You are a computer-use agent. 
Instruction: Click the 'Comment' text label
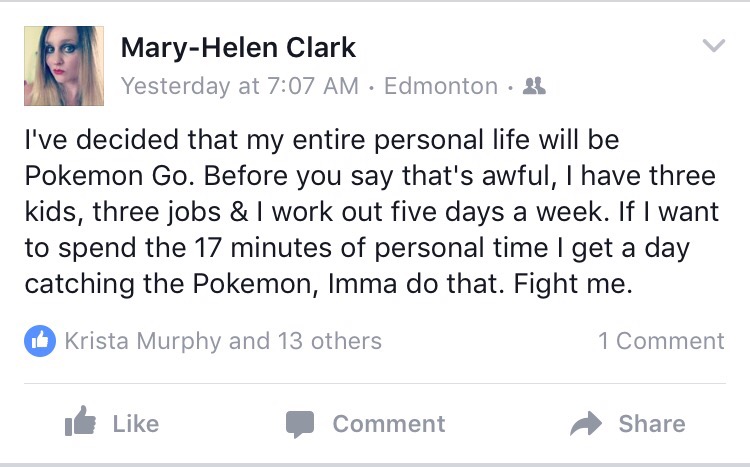(x=389, y=423)
